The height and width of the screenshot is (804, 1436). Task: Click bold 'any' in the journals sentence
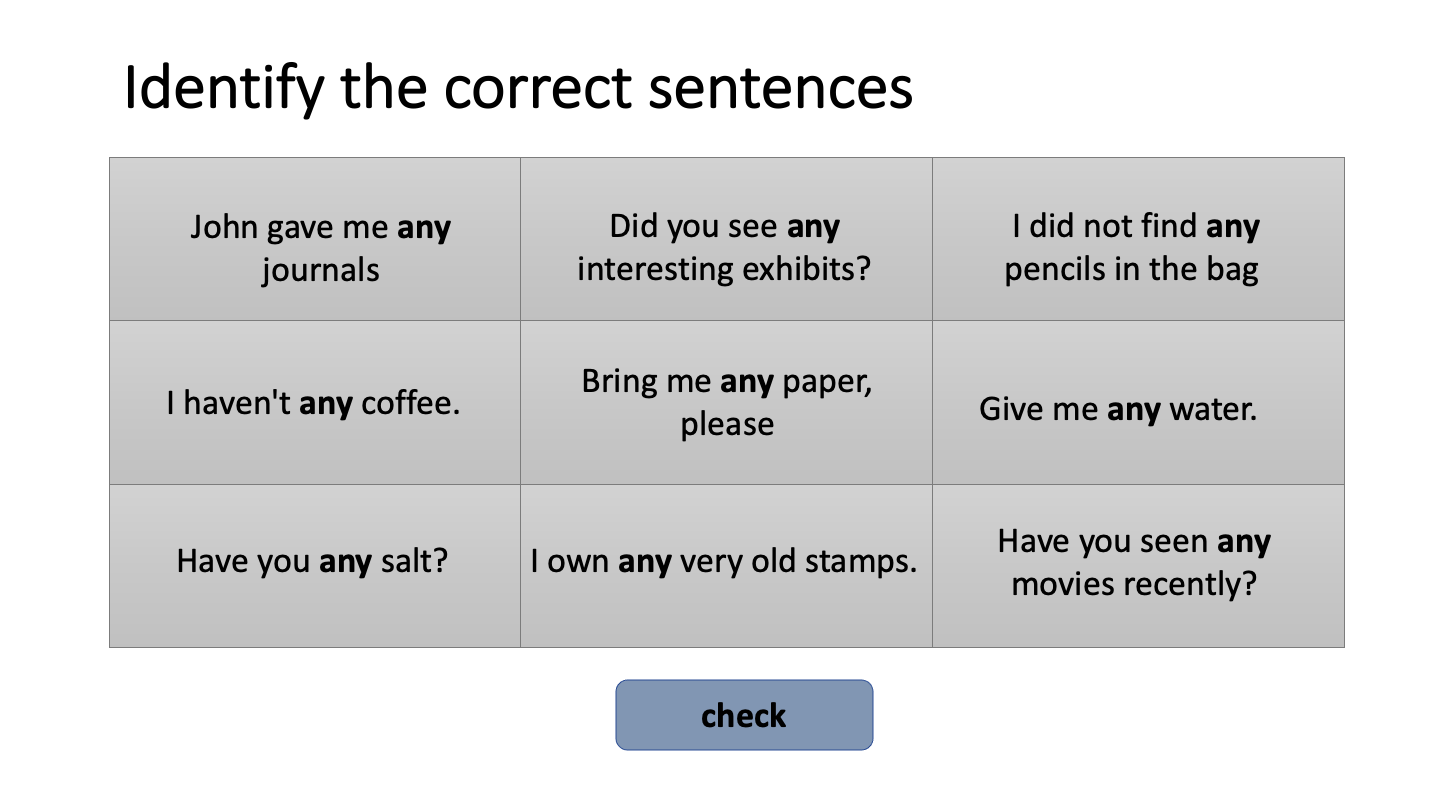(x=424, y=229)
